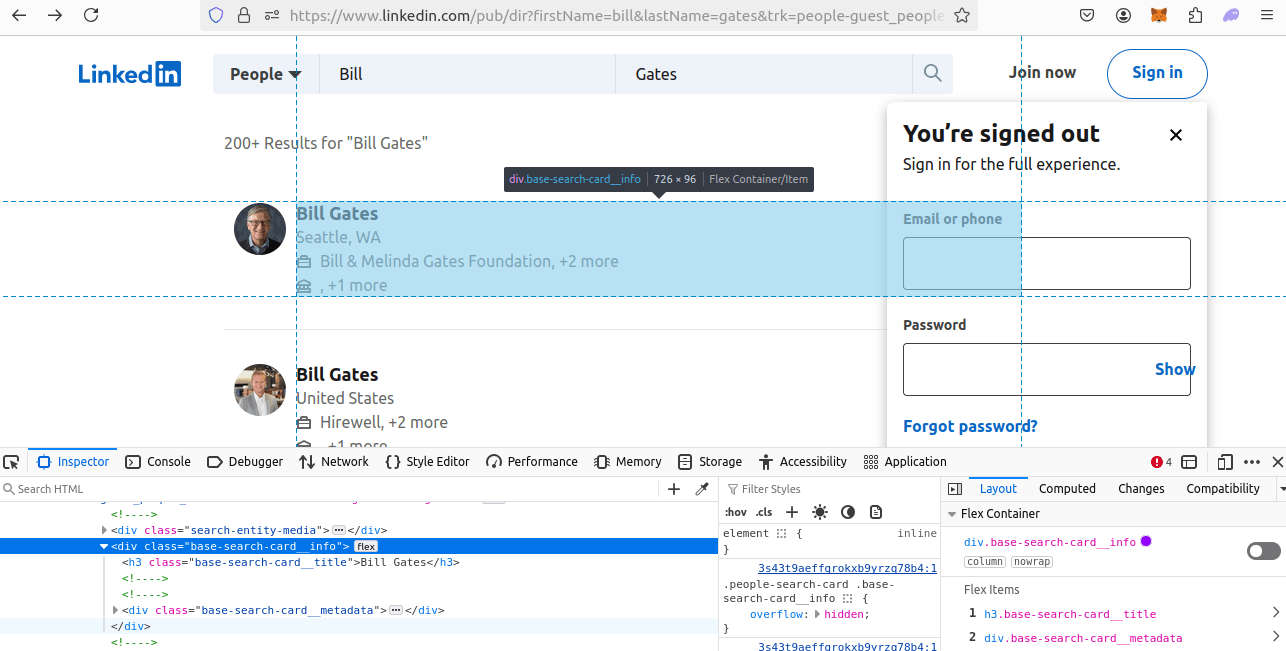Click Forgot password? link

coord(970,426)
